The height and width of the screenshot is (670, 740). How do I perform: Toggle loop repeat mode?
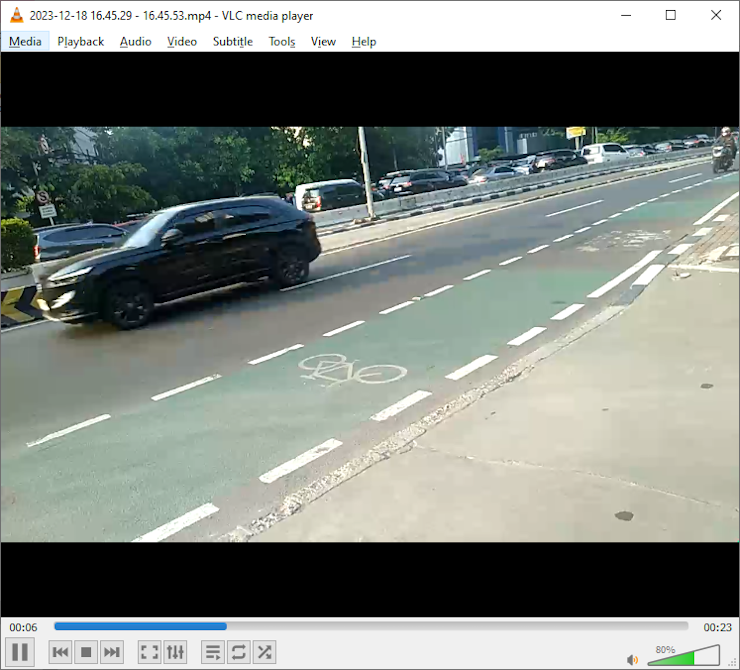tap(238, 652)
